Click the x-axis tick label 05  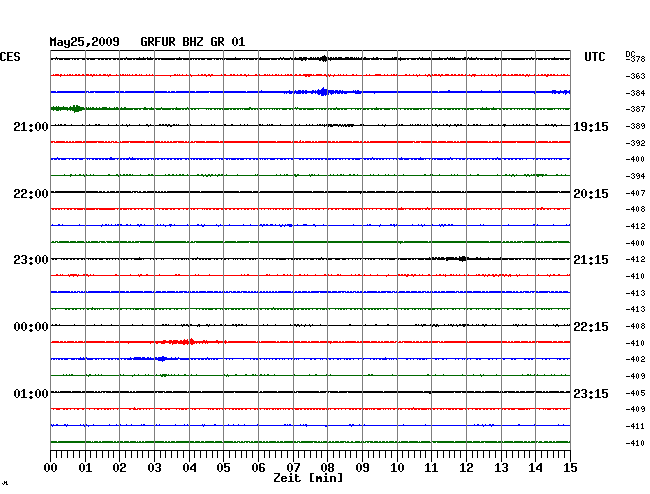(x=223, y=468)
